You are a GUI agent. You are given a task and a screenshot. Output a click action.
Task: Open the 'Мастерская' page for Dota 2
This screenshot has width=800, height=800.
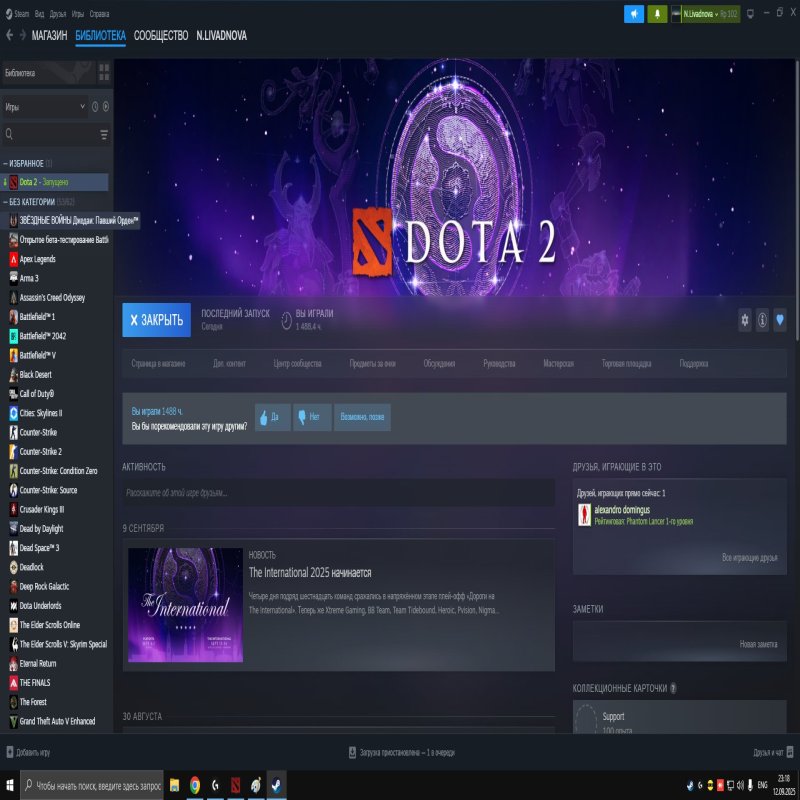559,363
